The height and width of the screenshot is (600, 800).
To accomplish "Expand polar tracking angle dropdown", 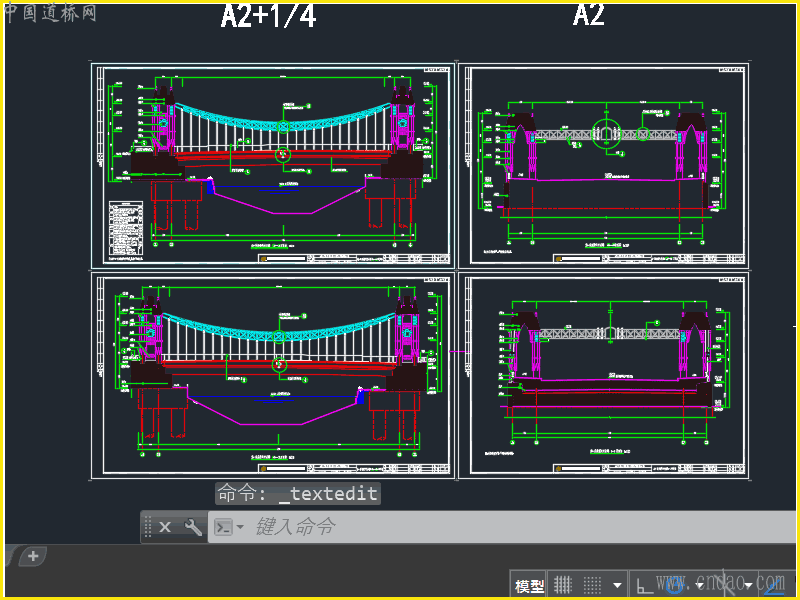I will pos(697,585).
